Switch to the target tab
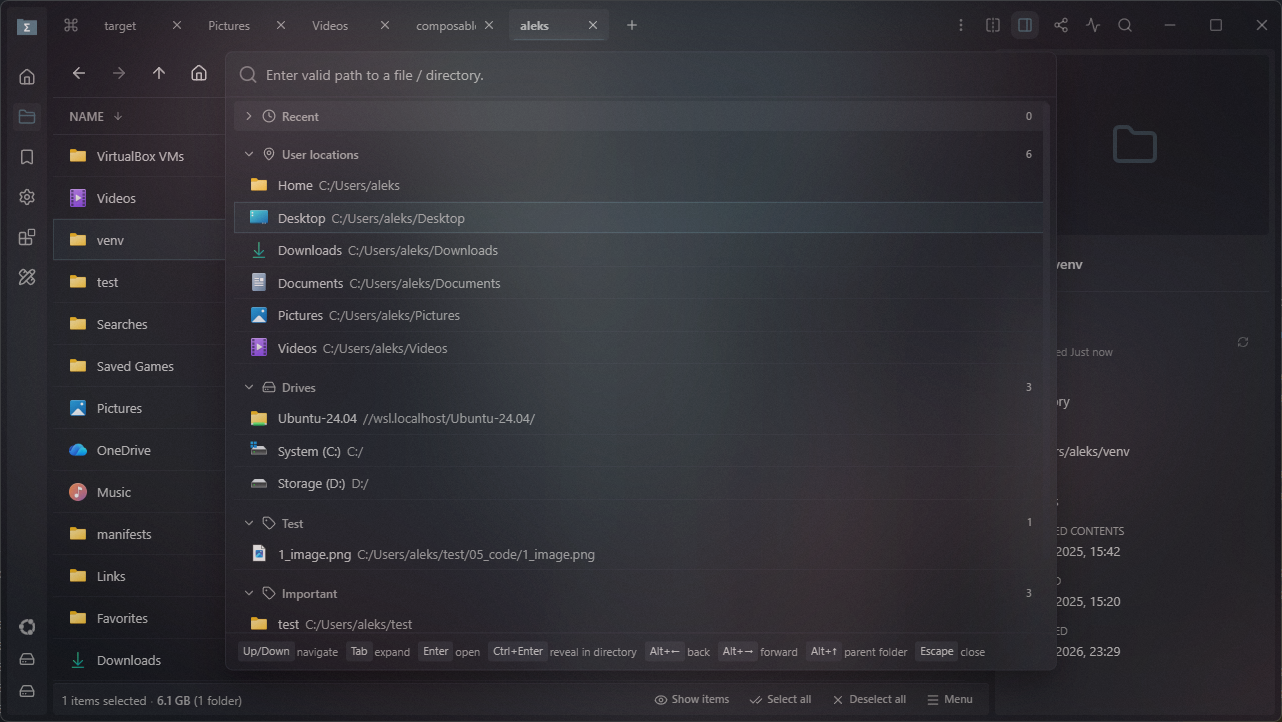 (x=120, y=26)
